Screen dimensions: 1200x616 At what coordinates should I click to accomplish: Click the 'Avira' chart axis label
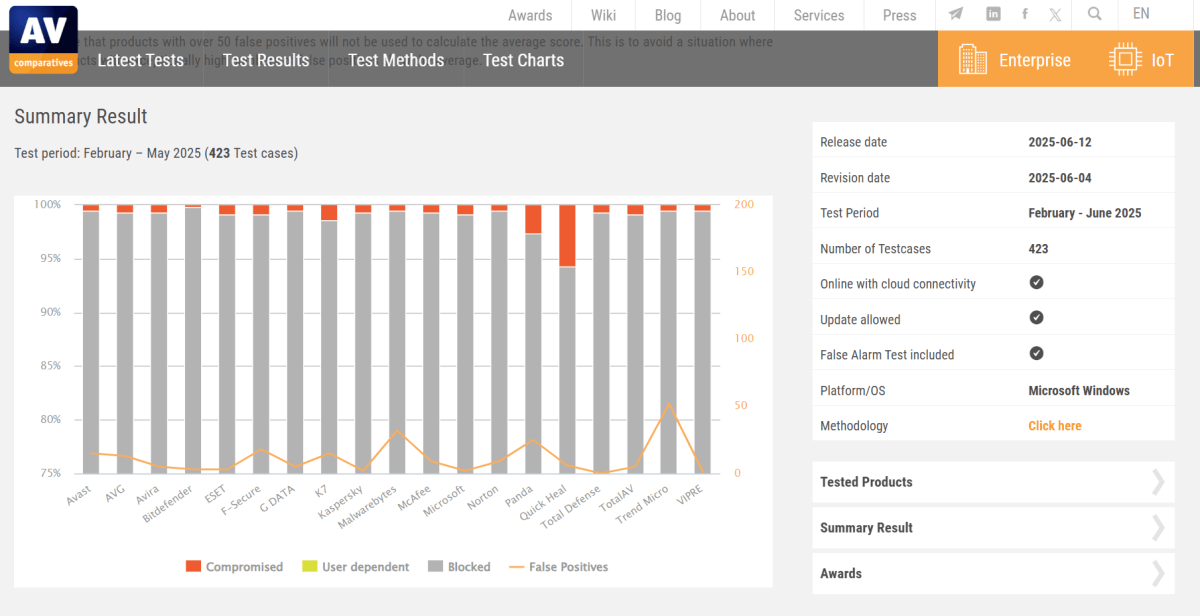click(148, 495)
